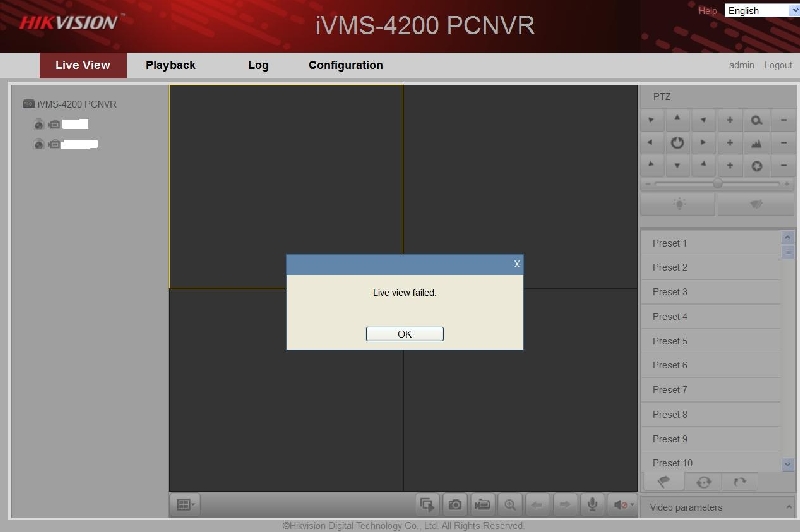Click the first camera icon in device tree
The width and height of the screenshot is (800, 532).
pyautogui.click(x=39, y=124)
